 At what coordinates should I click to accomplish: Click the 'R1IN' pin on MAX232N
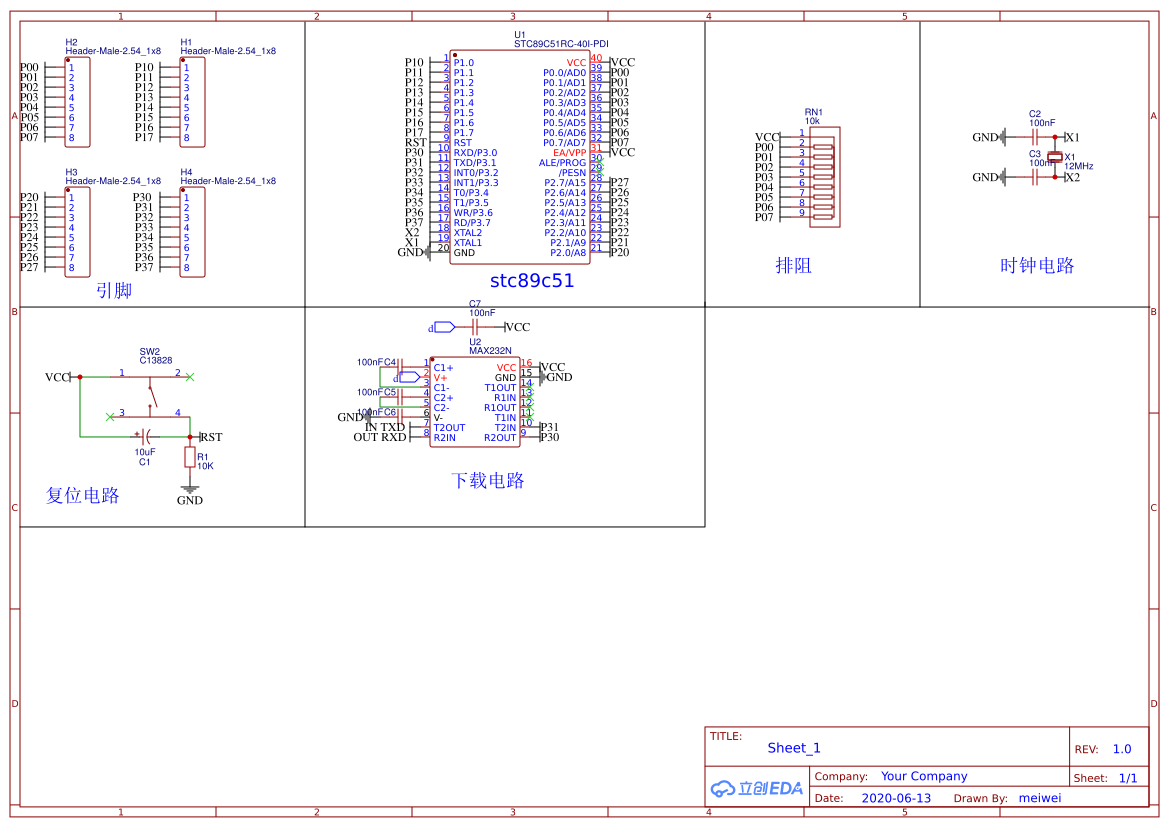(x=505, y=397)
